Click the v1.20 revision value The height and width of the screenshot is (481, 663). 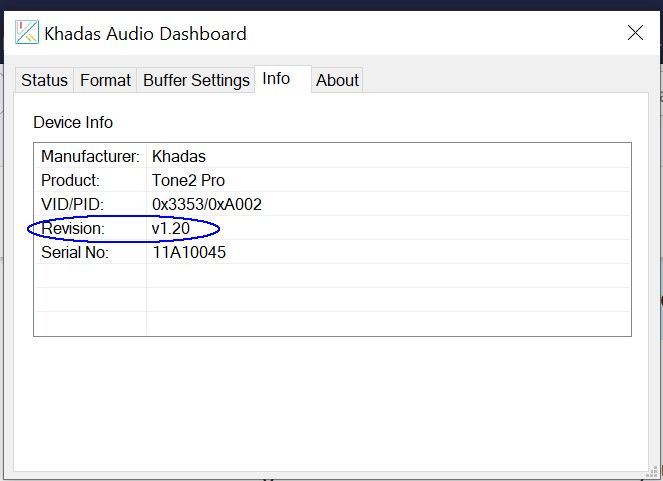171,229
